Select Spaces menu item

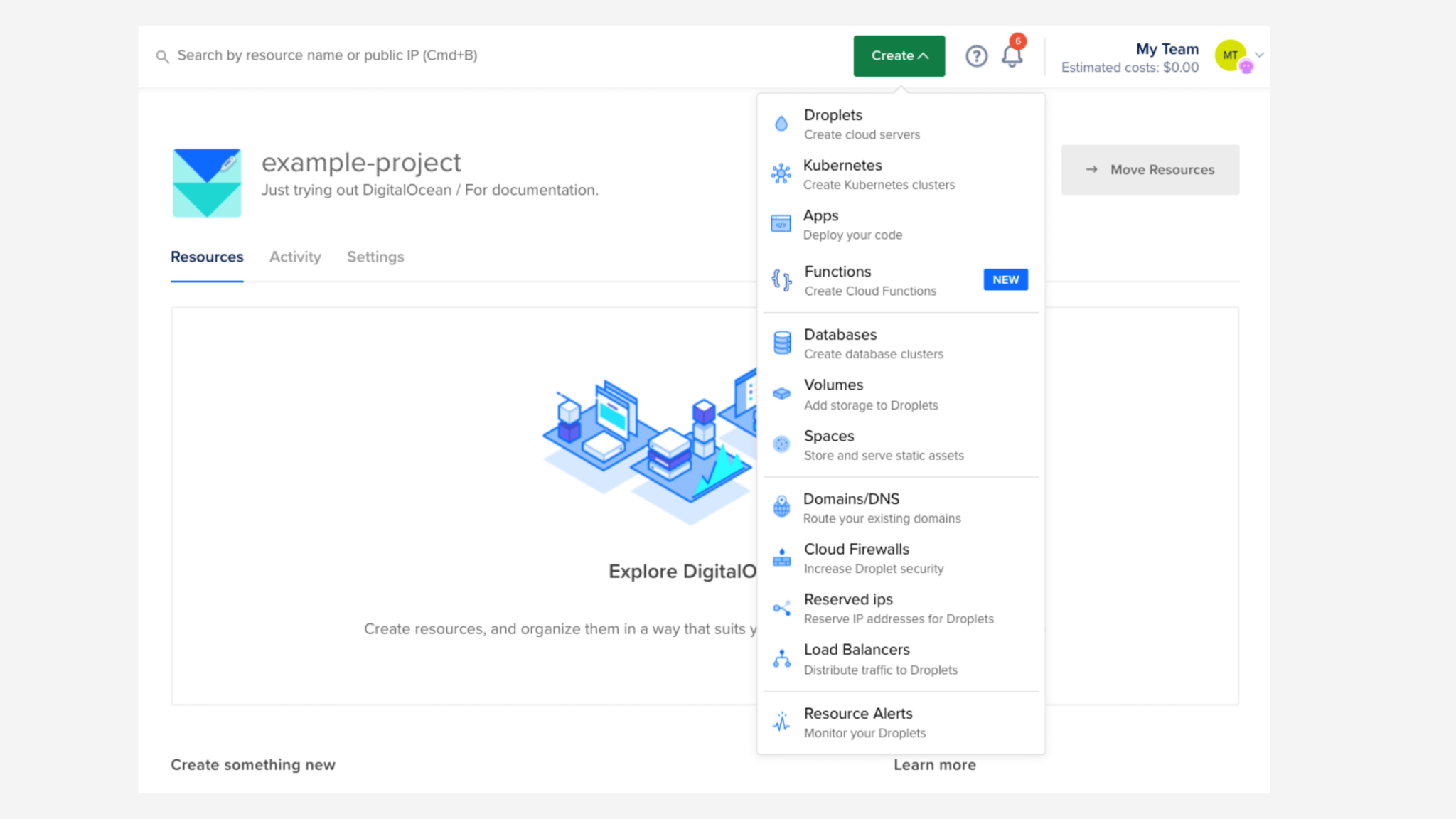point(901,445)
